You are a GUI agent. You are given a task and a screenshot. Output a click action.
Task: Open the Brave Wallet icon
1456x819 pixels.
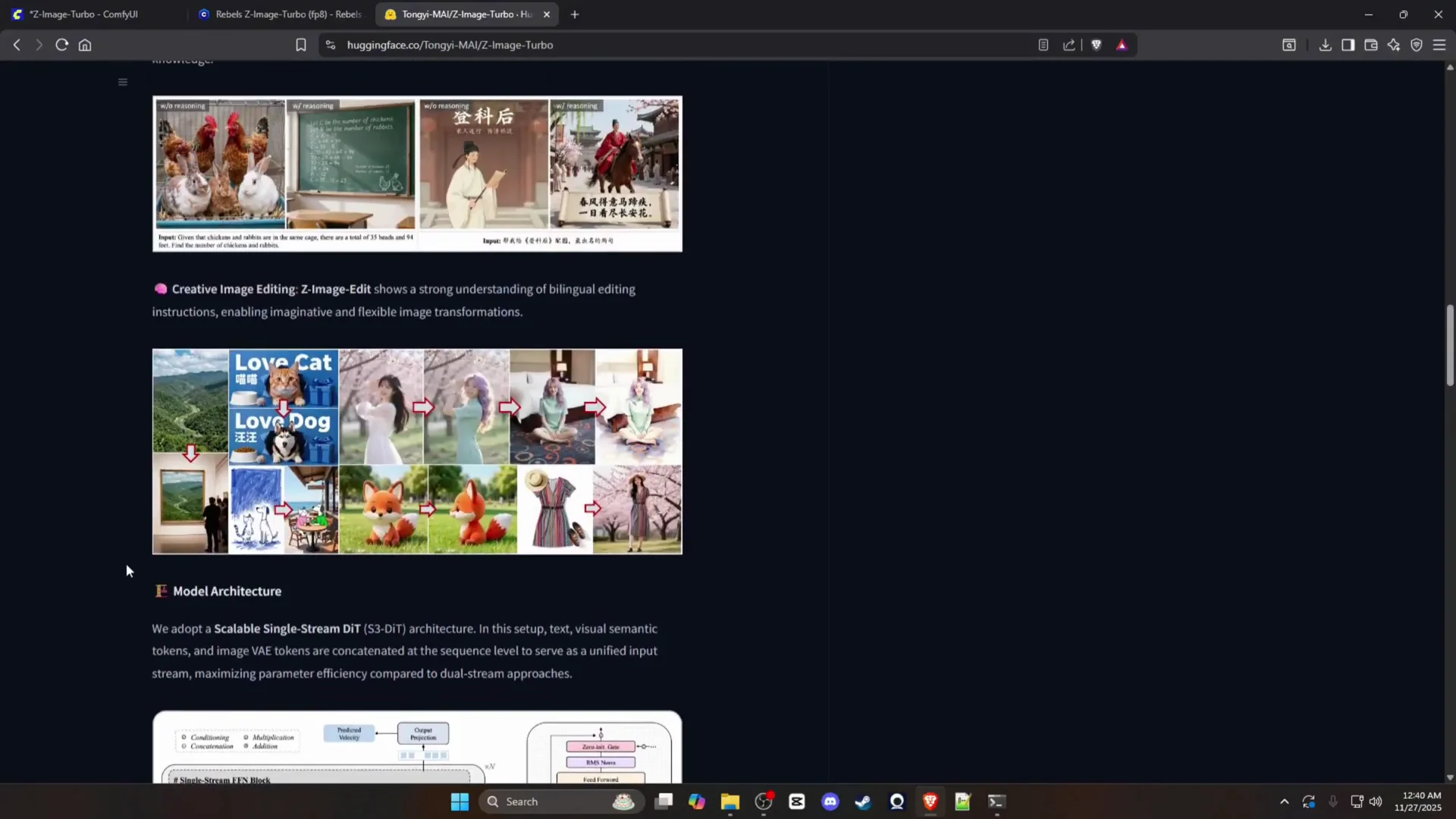[1370, 45]
